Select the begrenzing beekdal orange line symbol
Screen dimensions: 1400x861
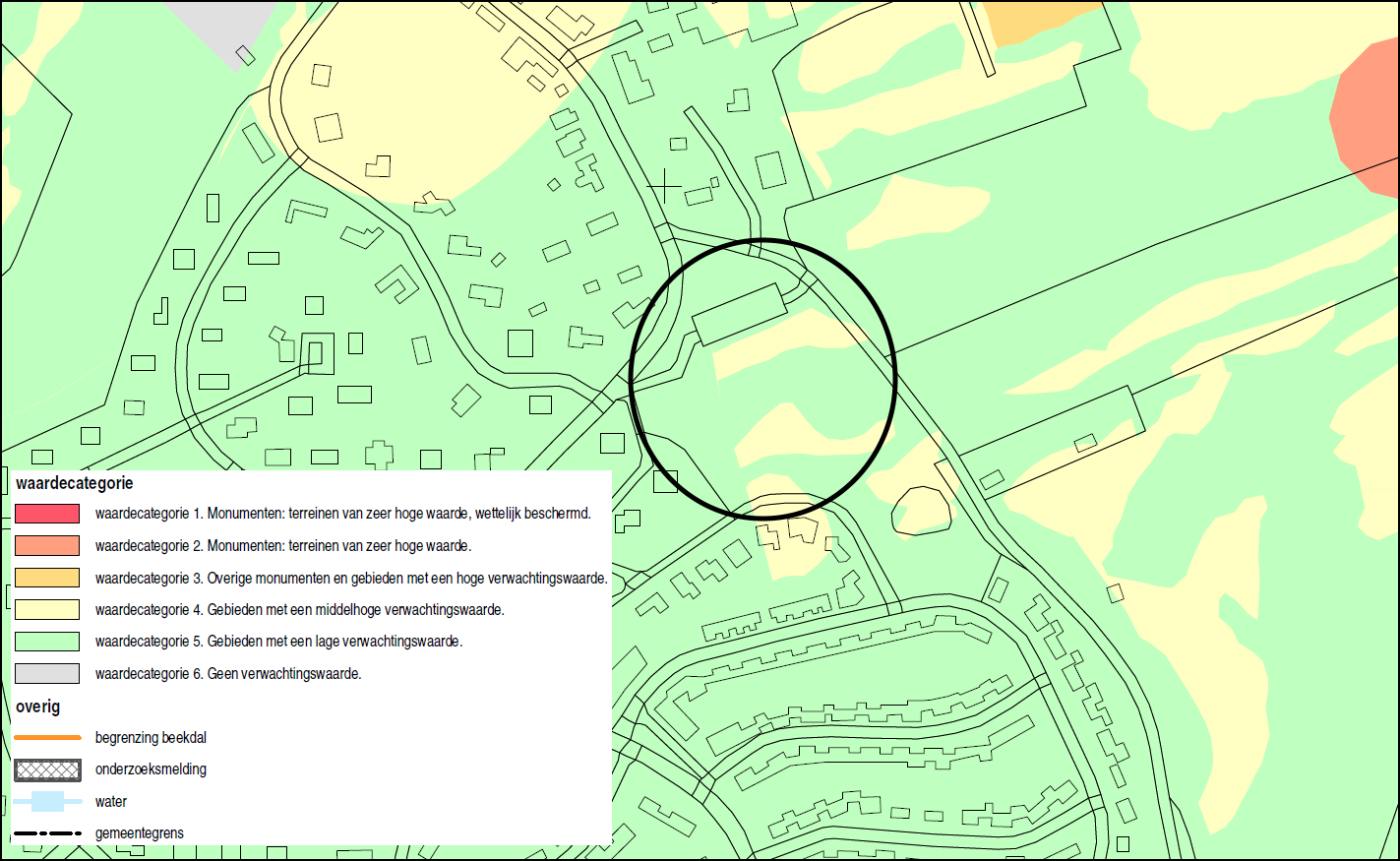tap(46, 737)
